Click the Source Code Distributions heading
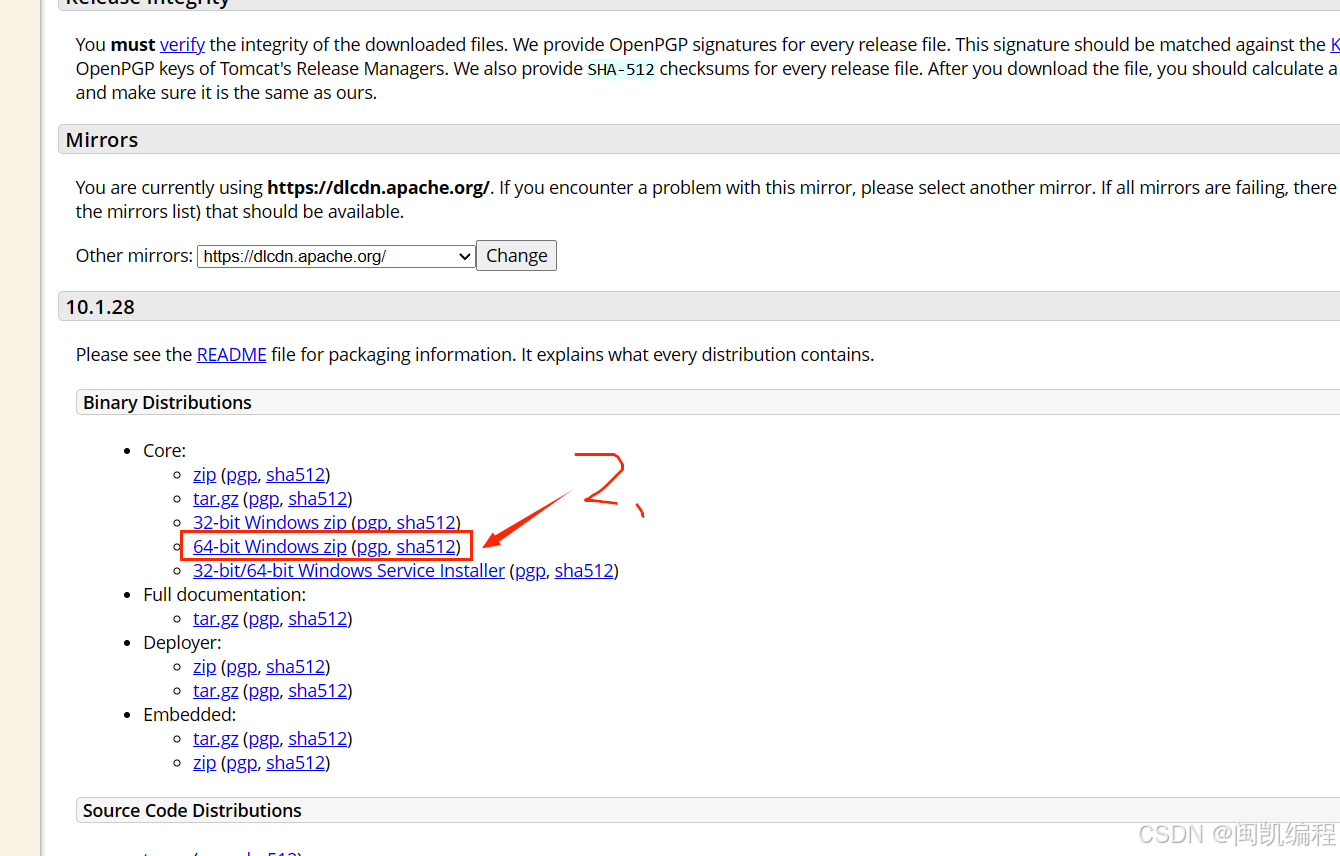Screen dimensions: 1340x856 pyautogui.click(x=192, y=810)
